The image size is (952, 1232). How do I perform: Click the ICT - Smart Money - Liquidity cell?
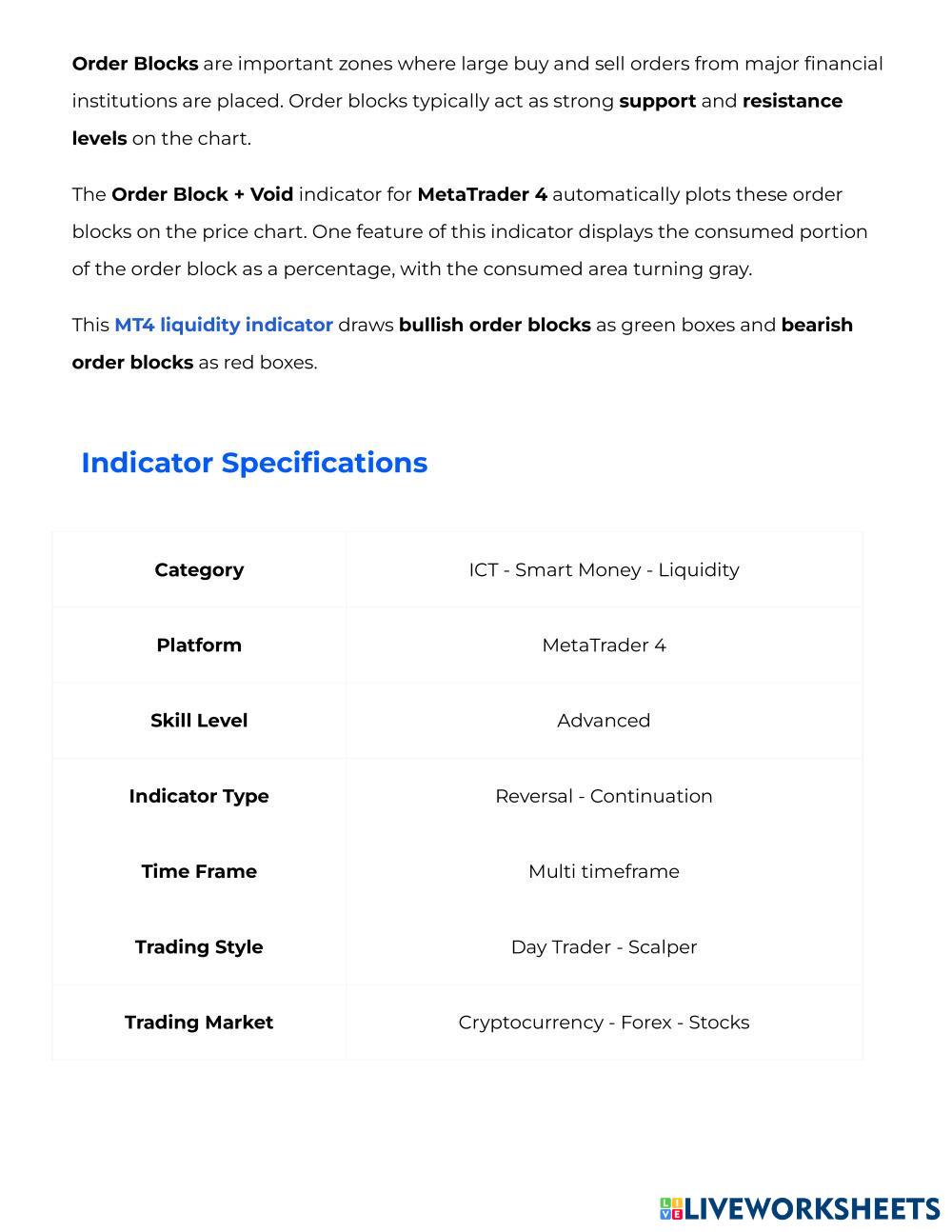coord(604,570)
